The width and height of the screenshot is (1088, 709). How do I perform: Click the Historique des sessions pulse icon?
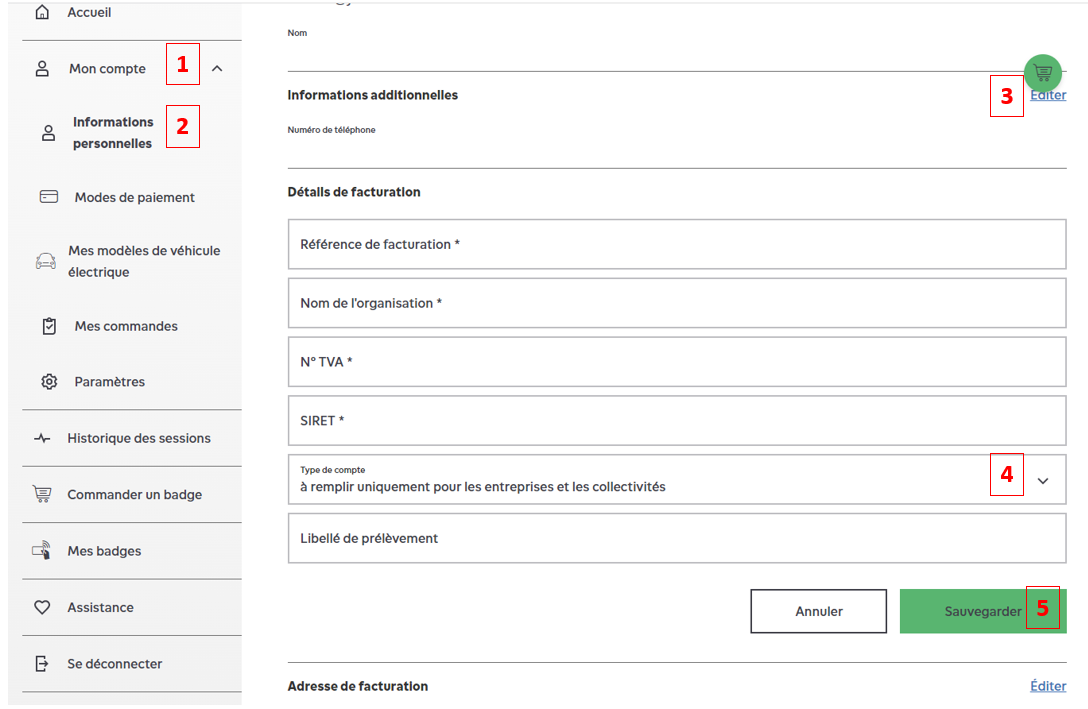point(42,438)
